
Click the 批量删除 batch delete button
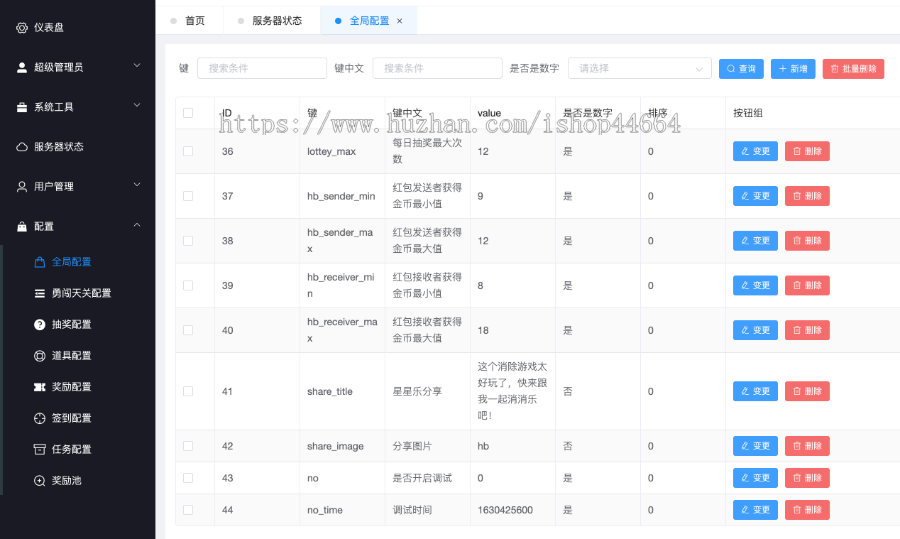(x=853, y=68)
